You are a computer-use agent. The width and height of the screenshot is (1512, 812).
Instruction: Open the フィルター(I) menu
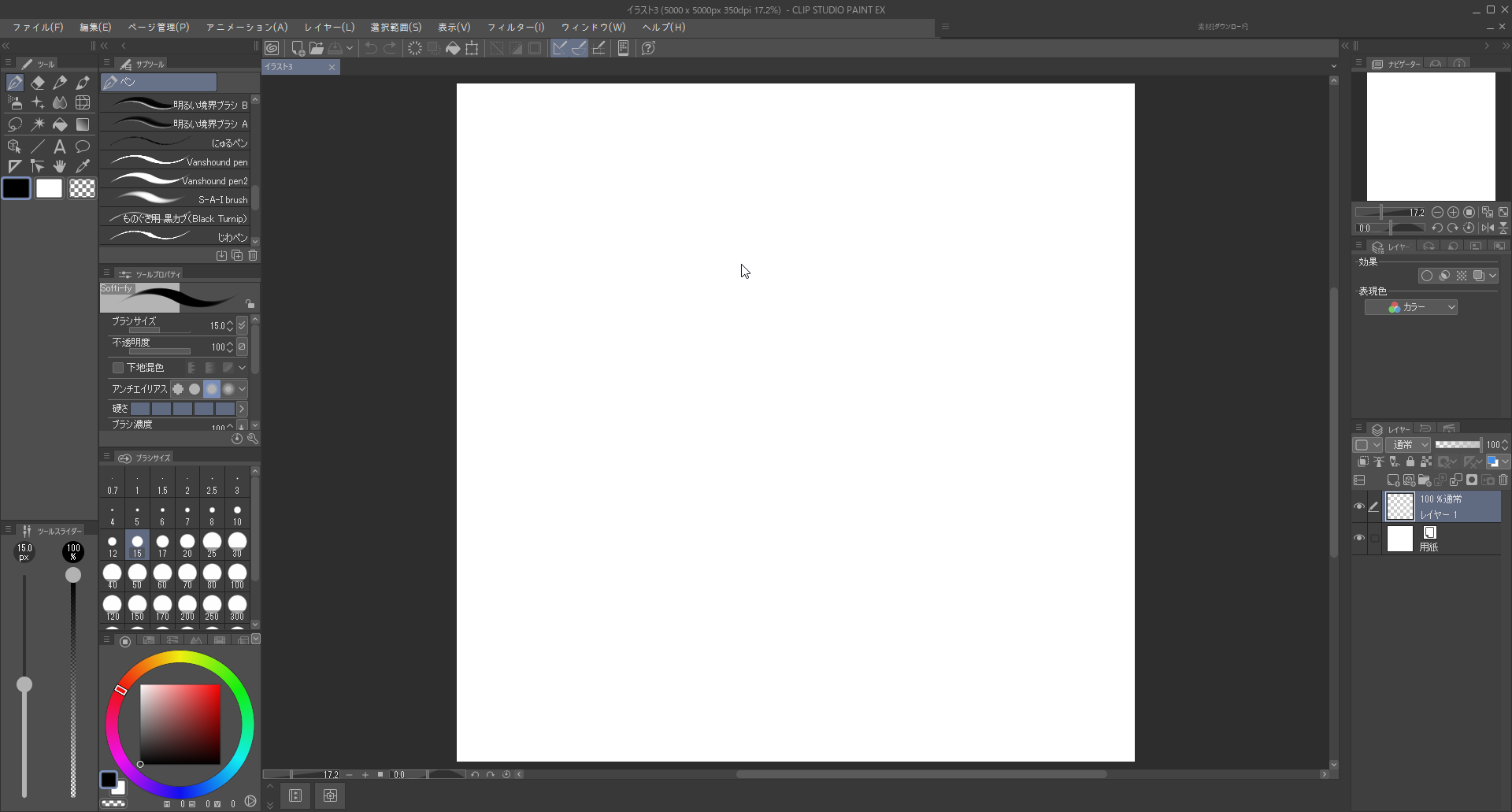515,27
